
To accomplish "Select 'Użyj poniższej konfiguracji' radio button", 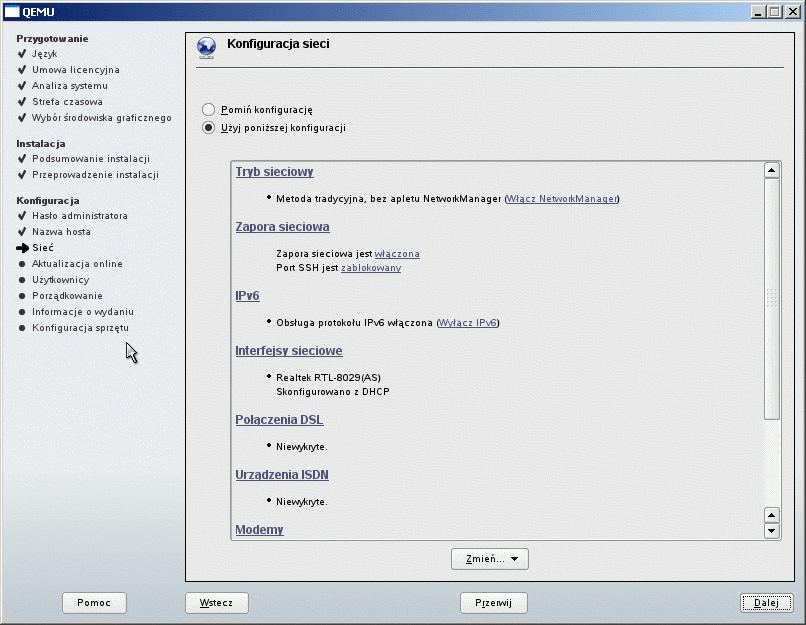I will [208, 128].
